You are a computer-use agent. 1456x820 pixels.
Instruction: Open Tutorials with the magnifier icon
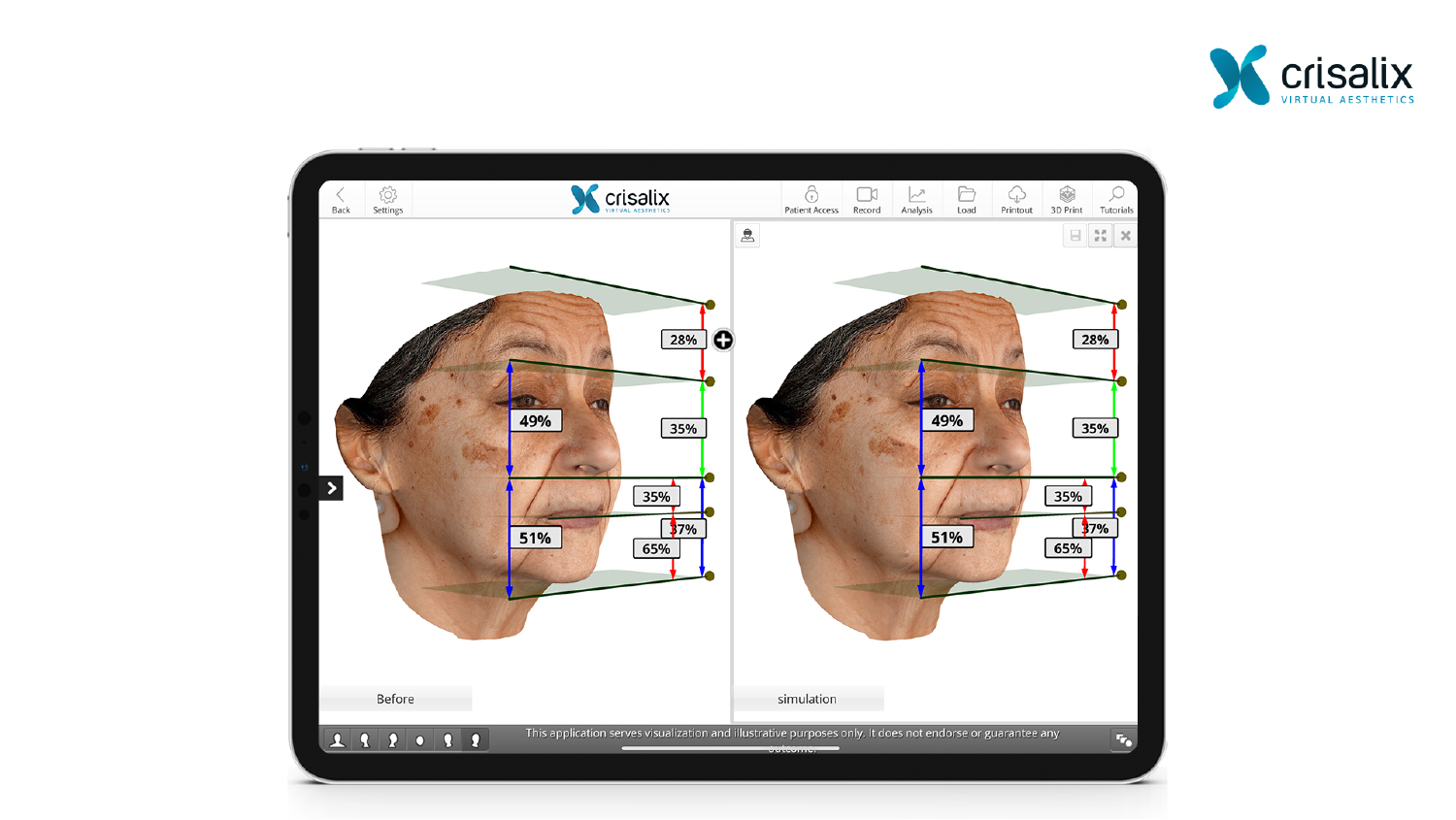click(x=1116, y=199)
